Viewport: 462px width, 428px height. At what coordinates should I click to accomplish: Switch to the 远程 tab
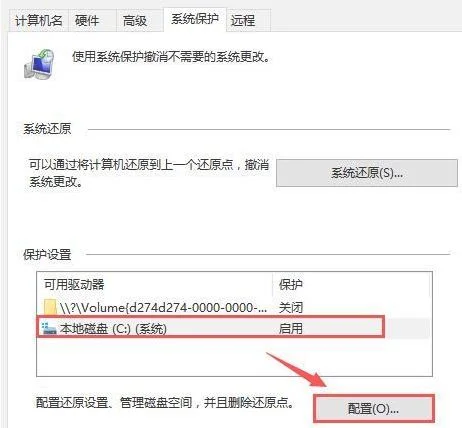click(243, 21)
